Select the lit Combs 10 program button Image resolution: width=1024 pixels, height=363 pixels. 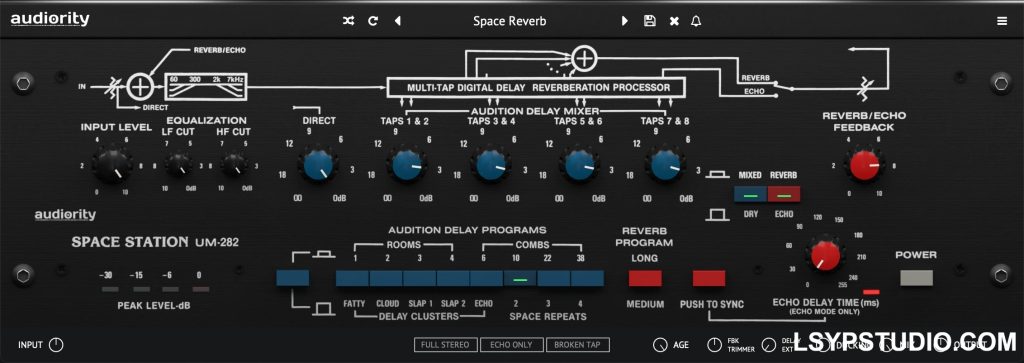pos(520,278)
